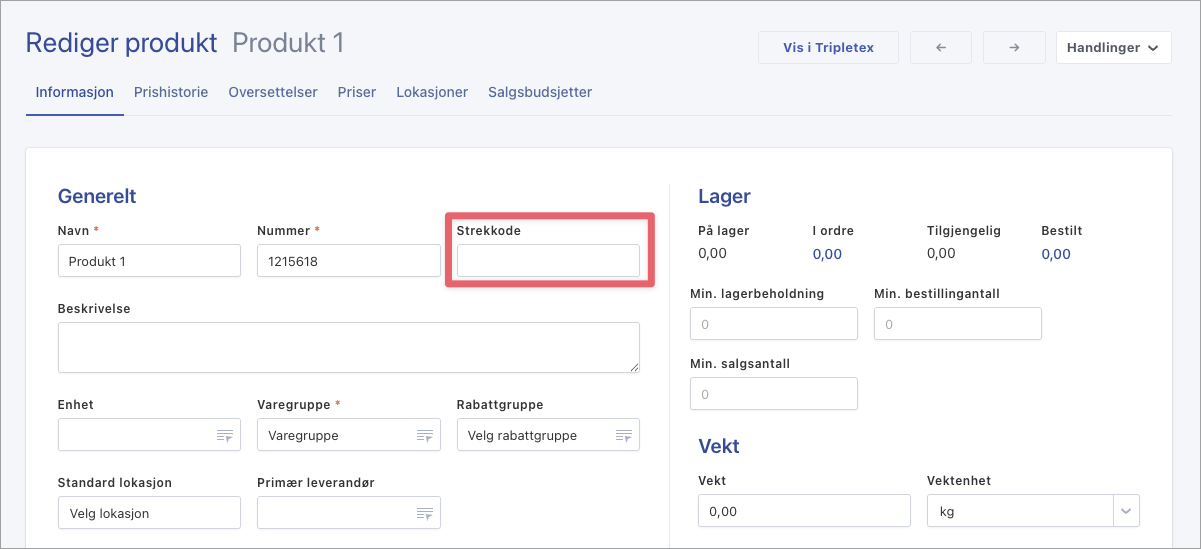
Task: Select the Lokasjoner tab
Action: [x=432, y=92]
